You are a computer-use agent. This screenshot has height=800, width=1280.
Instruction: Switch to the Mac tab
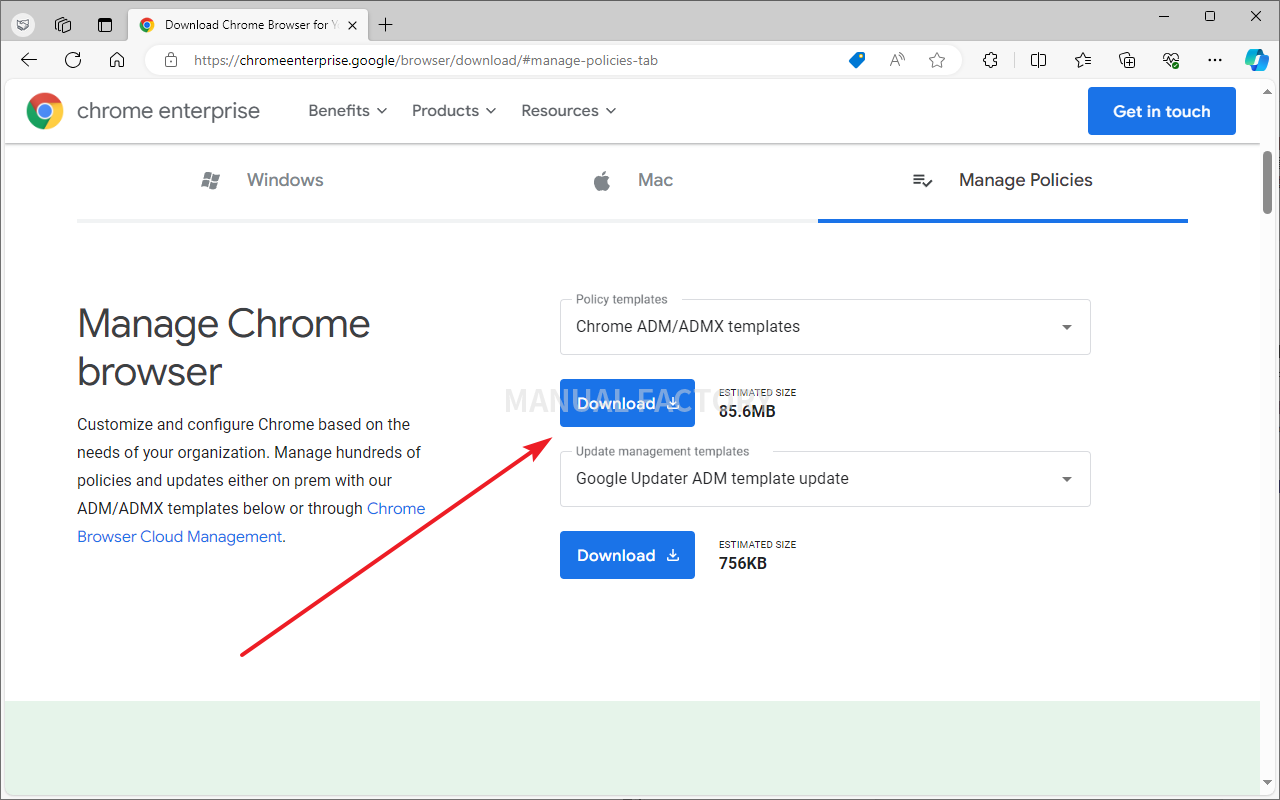tap(632, 180)
